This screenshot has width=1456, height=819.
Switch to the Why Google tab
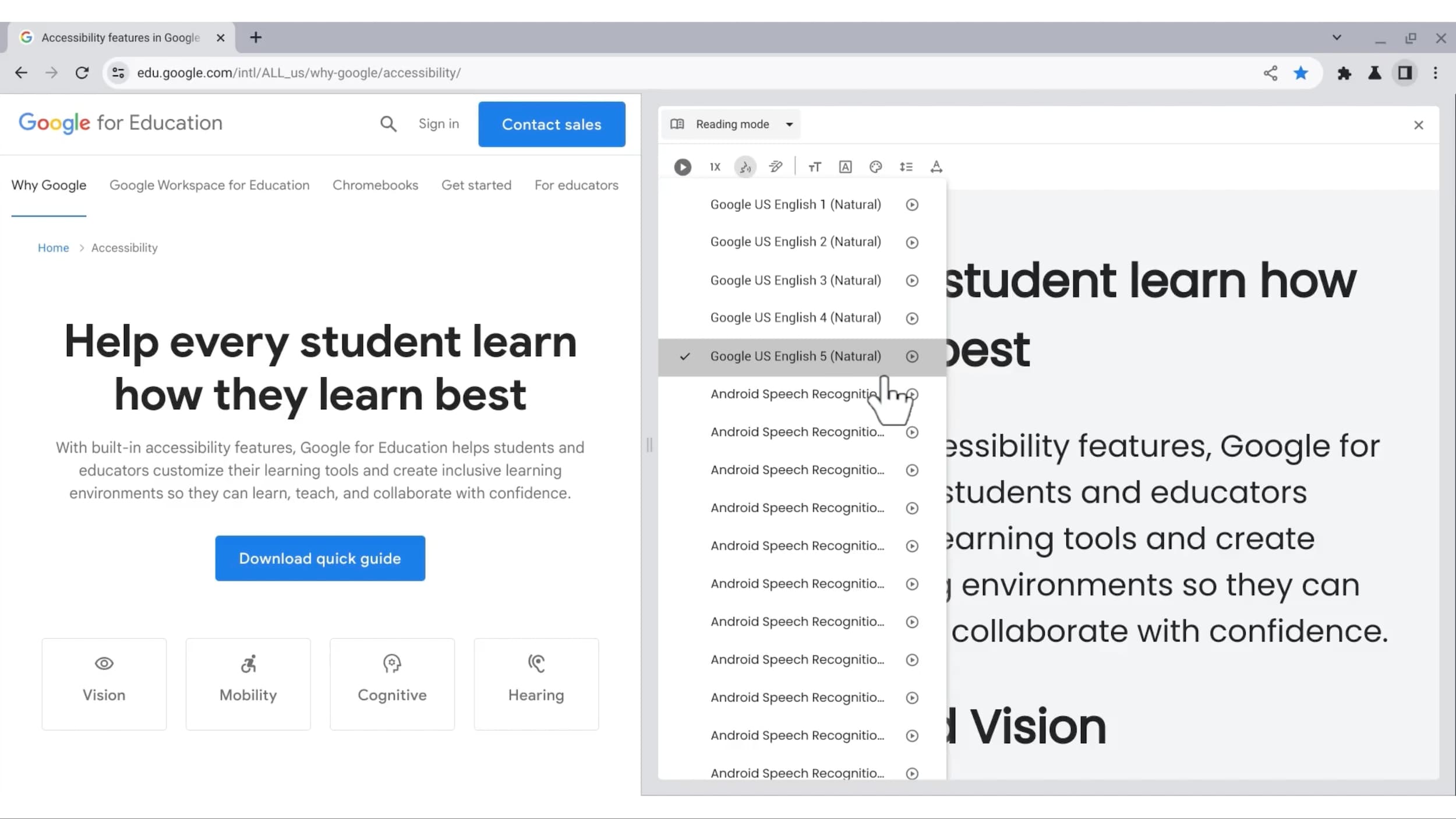(49, 185)
